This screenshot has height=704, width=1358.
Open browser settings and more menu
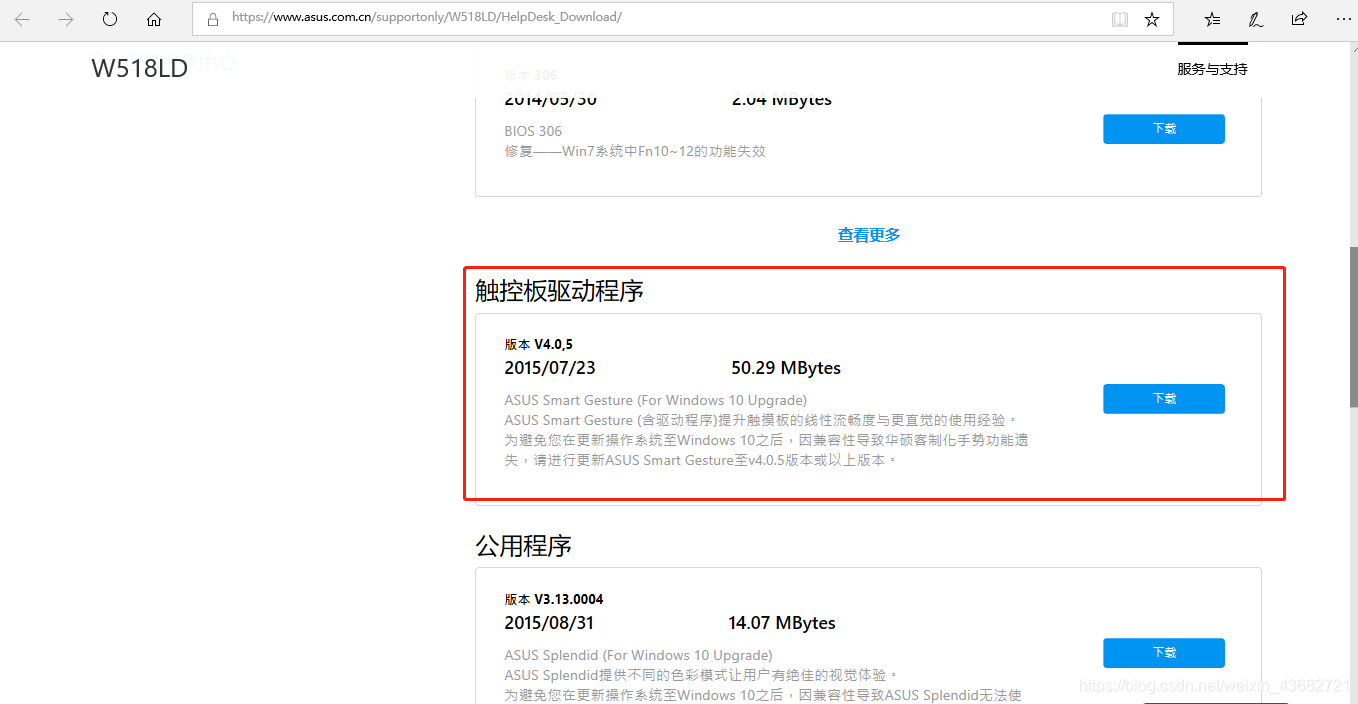(x=1342, y=19)
